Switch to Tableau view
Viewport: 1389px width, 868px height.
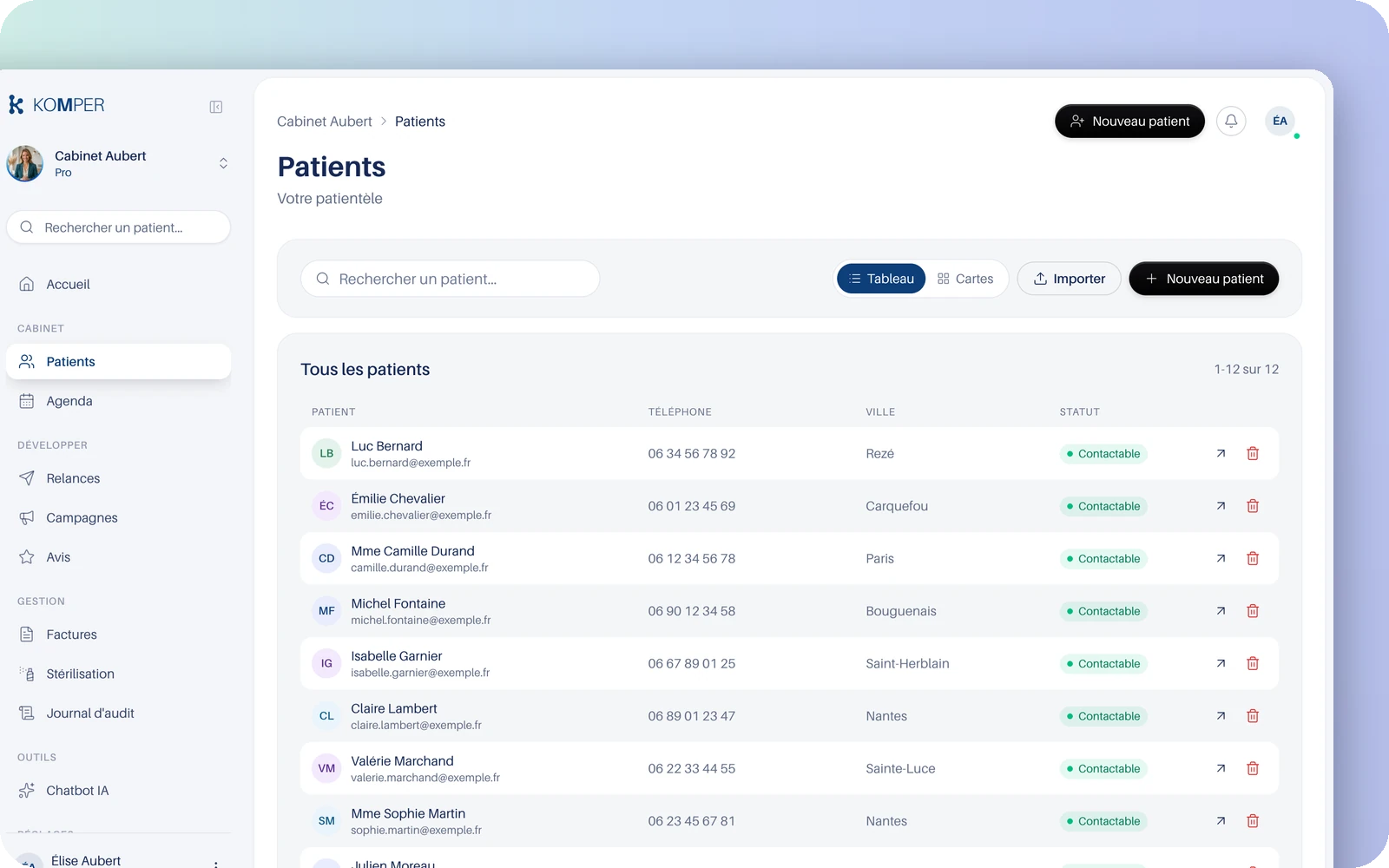click(881, 279)
